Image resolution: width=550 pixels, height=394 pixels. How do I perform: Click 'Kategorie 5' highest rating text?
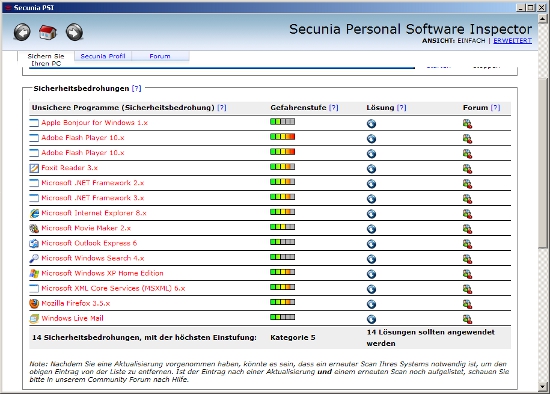coord(293,338)
